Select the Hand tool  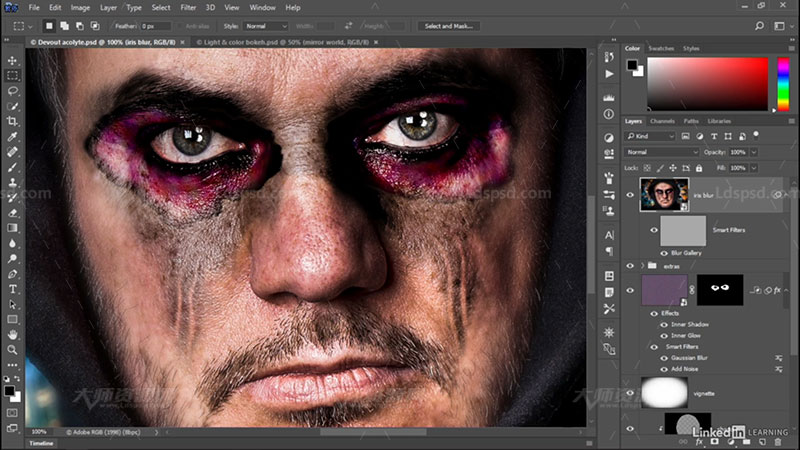tap(12, 335)
